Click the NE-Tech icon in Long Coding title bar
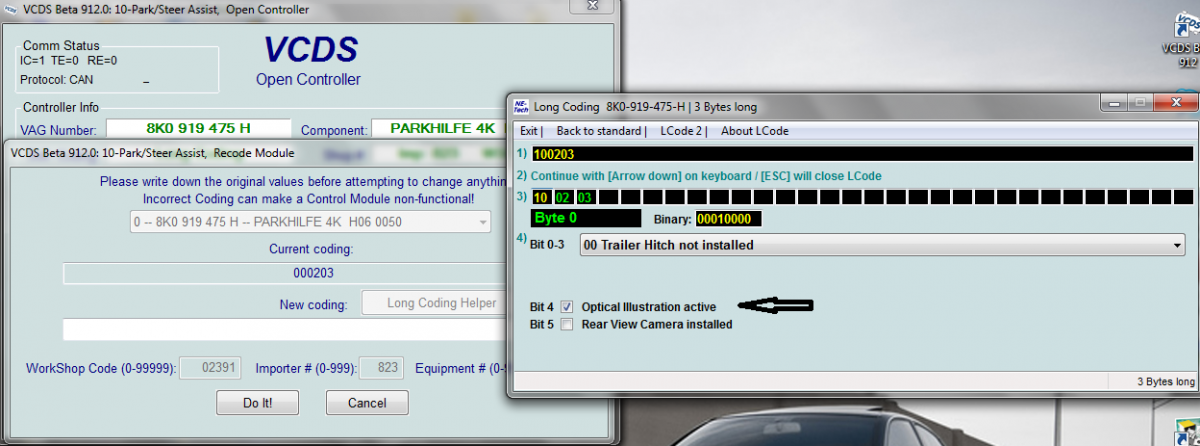Viewport: 1200px width, 446px height. 520,105
